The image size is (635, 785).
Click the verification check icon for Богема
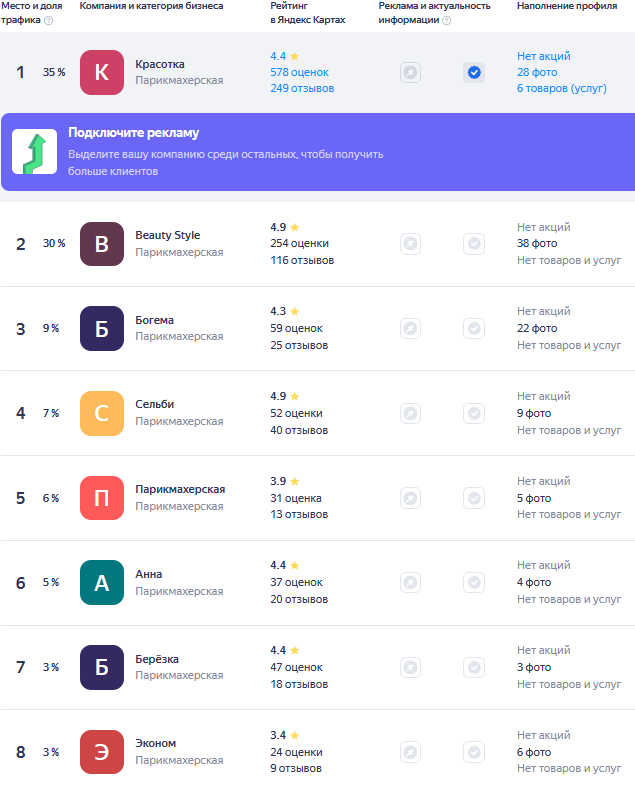(x=474, y=328)
